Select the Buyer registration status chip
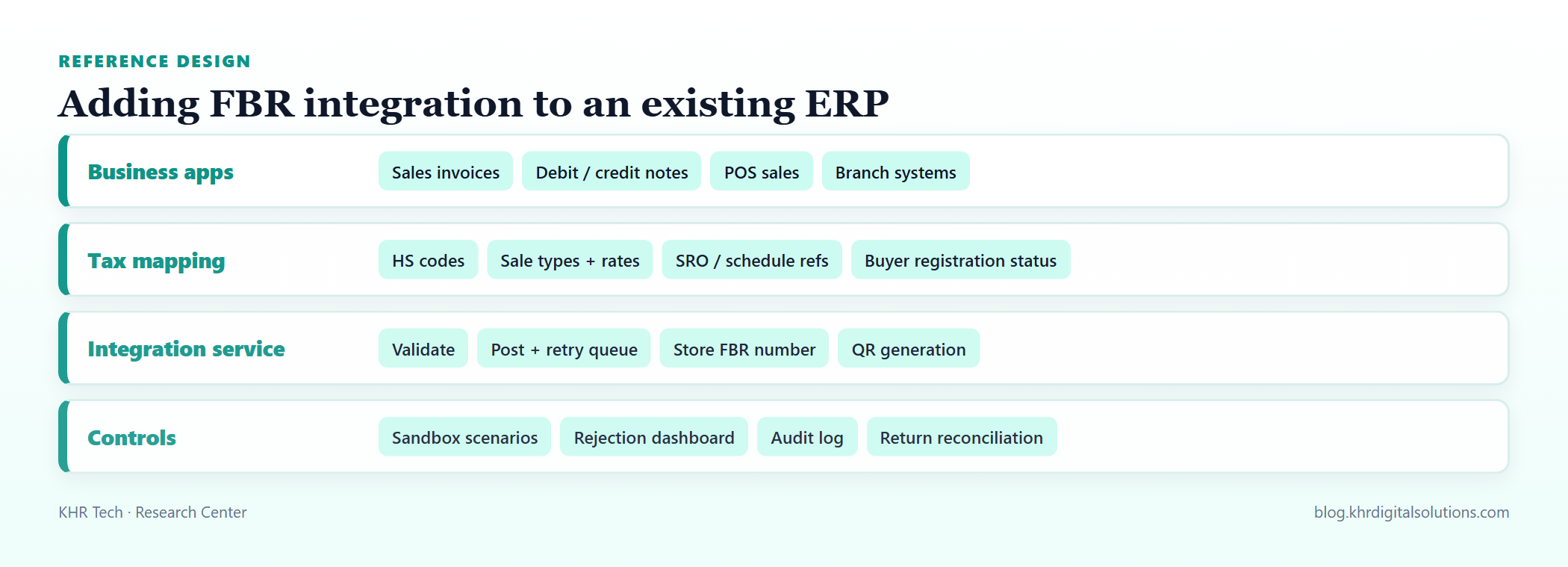Image resolution: width=1568 pixels, height=567 pixels. [x=960, y=260]
